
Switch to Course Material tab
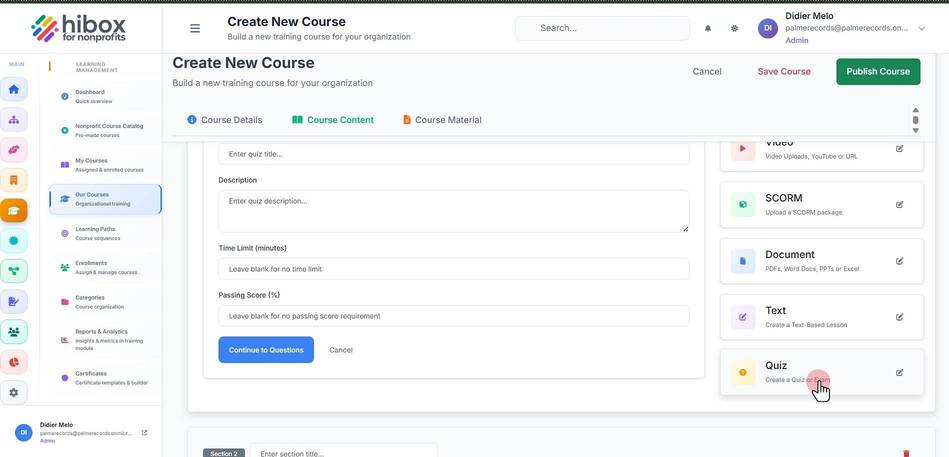[442, 120]
